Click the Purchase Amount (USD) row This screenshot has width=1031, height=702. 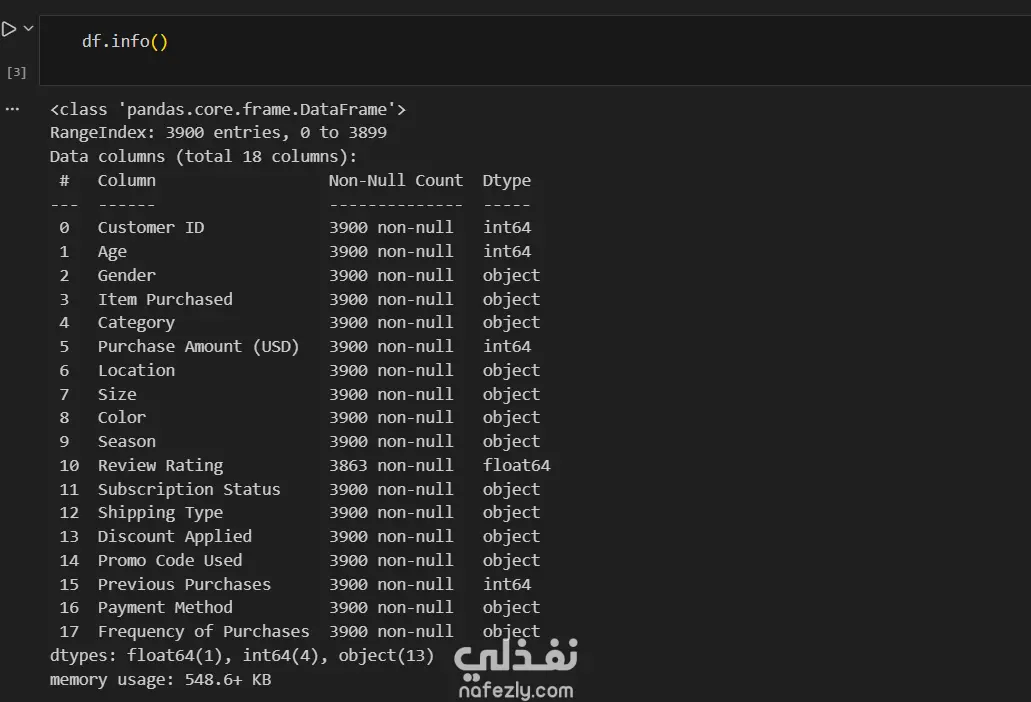point(199,346)
